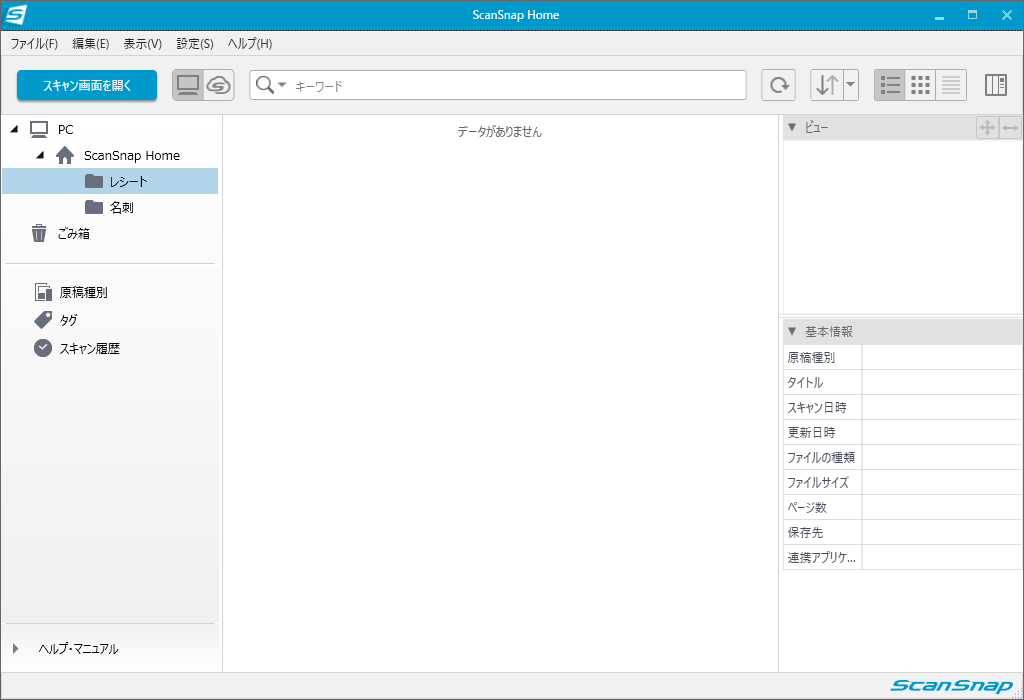Open the ごみ箱 trash
This screenshot has height=700, width=1024.
tap(73, 233)
